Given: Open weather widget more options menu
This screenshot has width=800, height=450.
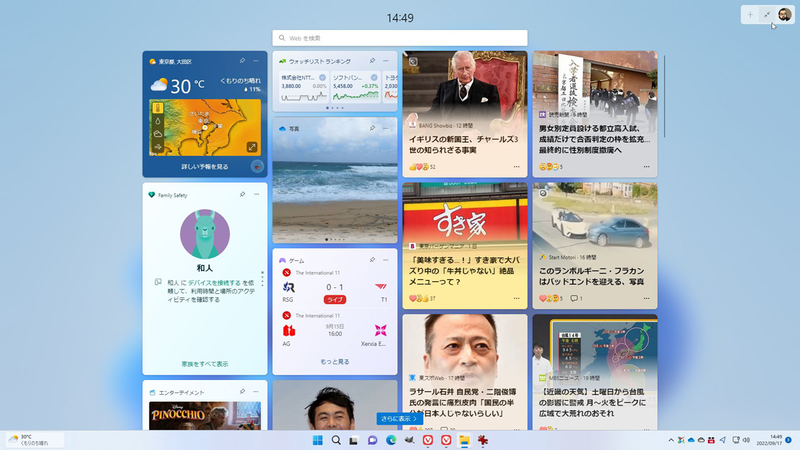Looking at the screenshot, I should pos(256,61).
